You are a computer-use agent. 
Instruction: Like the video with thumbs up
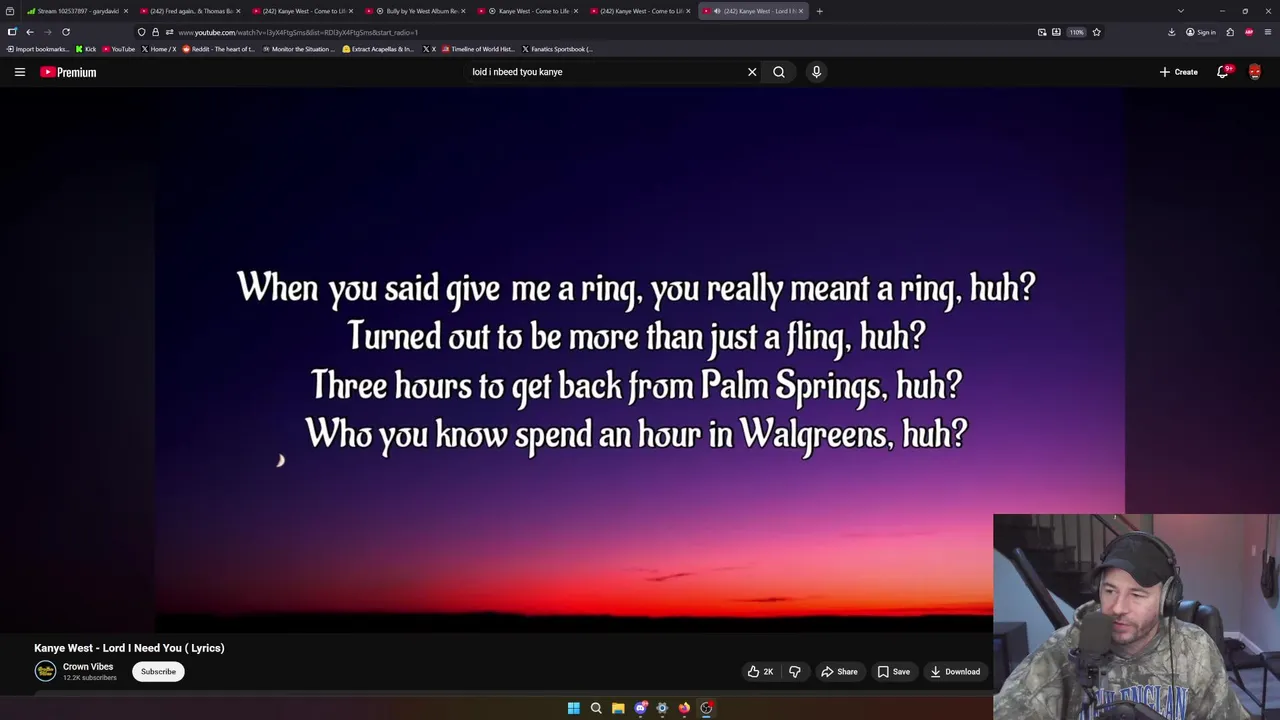pyautogui.click(x=760, y=672)
